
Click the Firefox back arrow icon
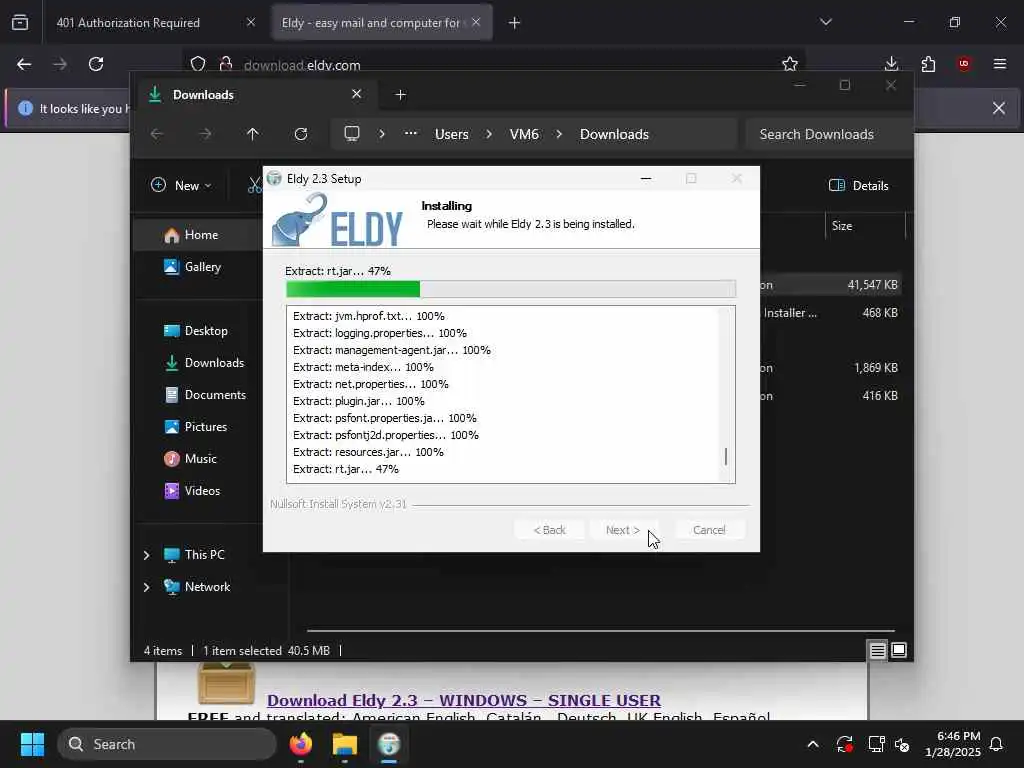point(24,64)
